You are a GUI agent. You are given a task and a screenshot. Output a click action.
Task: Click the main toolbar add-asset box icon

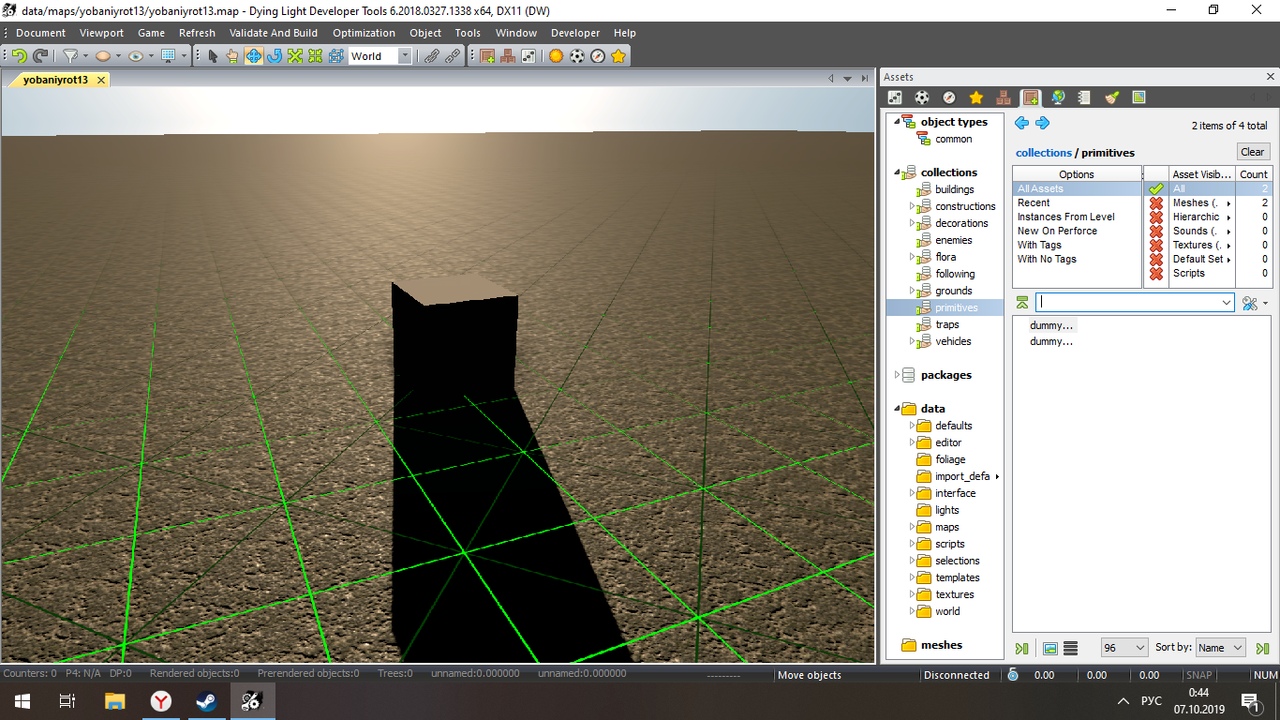pyautogui.click(x=488, y=56)
